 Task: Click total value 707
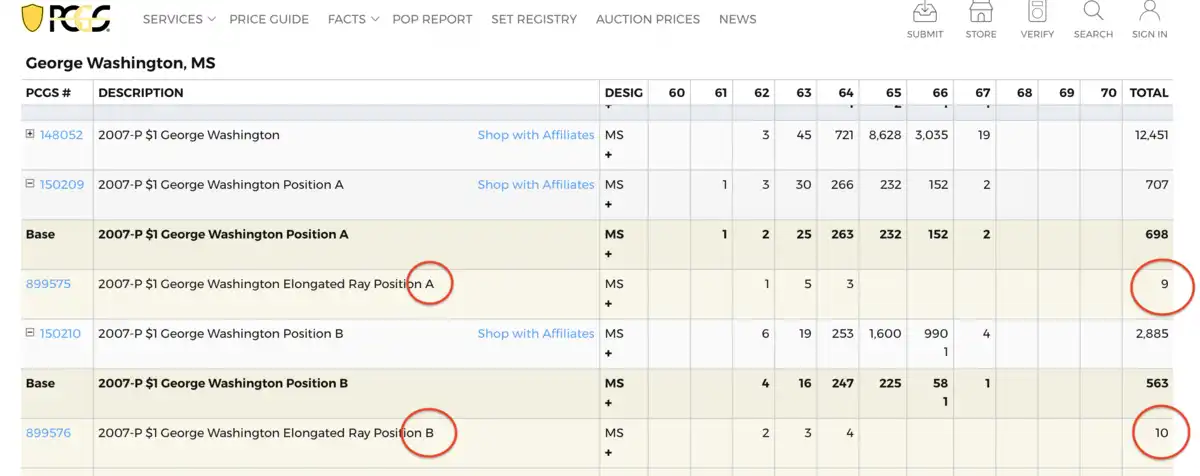click(1157, 185)
